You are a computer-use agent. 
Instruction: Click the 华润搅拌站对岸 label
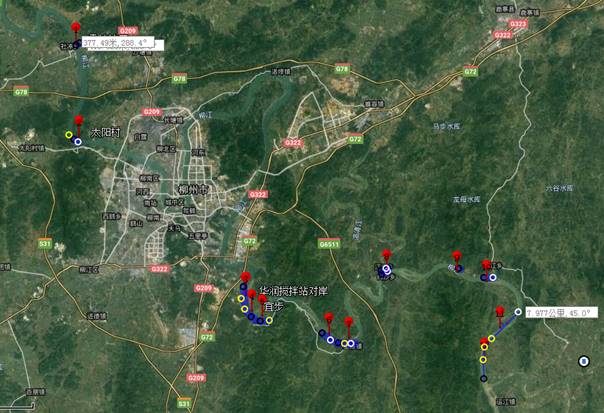coord(294,291)
